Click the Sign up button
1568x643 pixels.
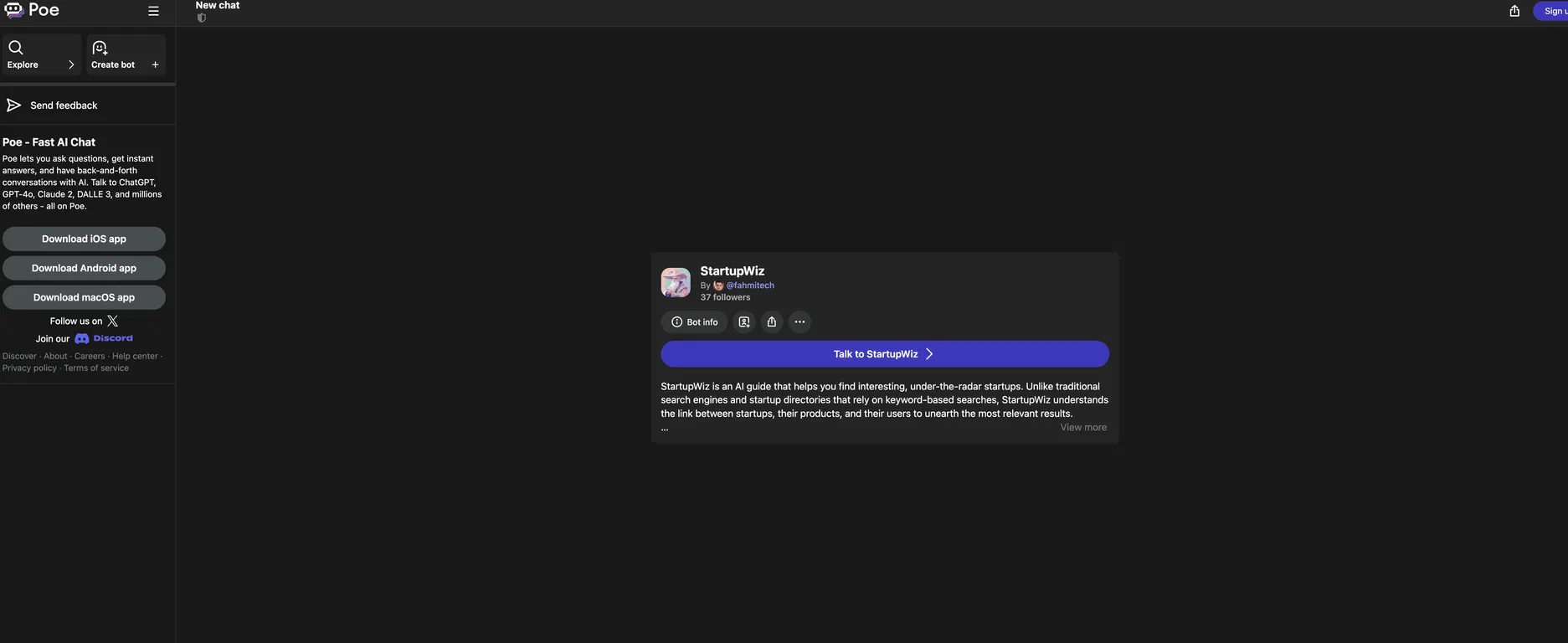pyautogui.click(x=1551, y=11)
